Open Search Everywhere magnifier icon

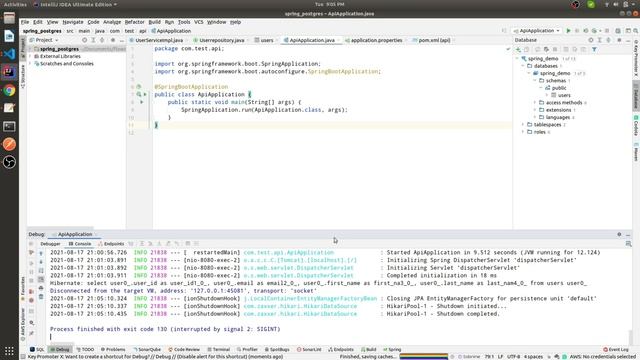tap(636, 31)
